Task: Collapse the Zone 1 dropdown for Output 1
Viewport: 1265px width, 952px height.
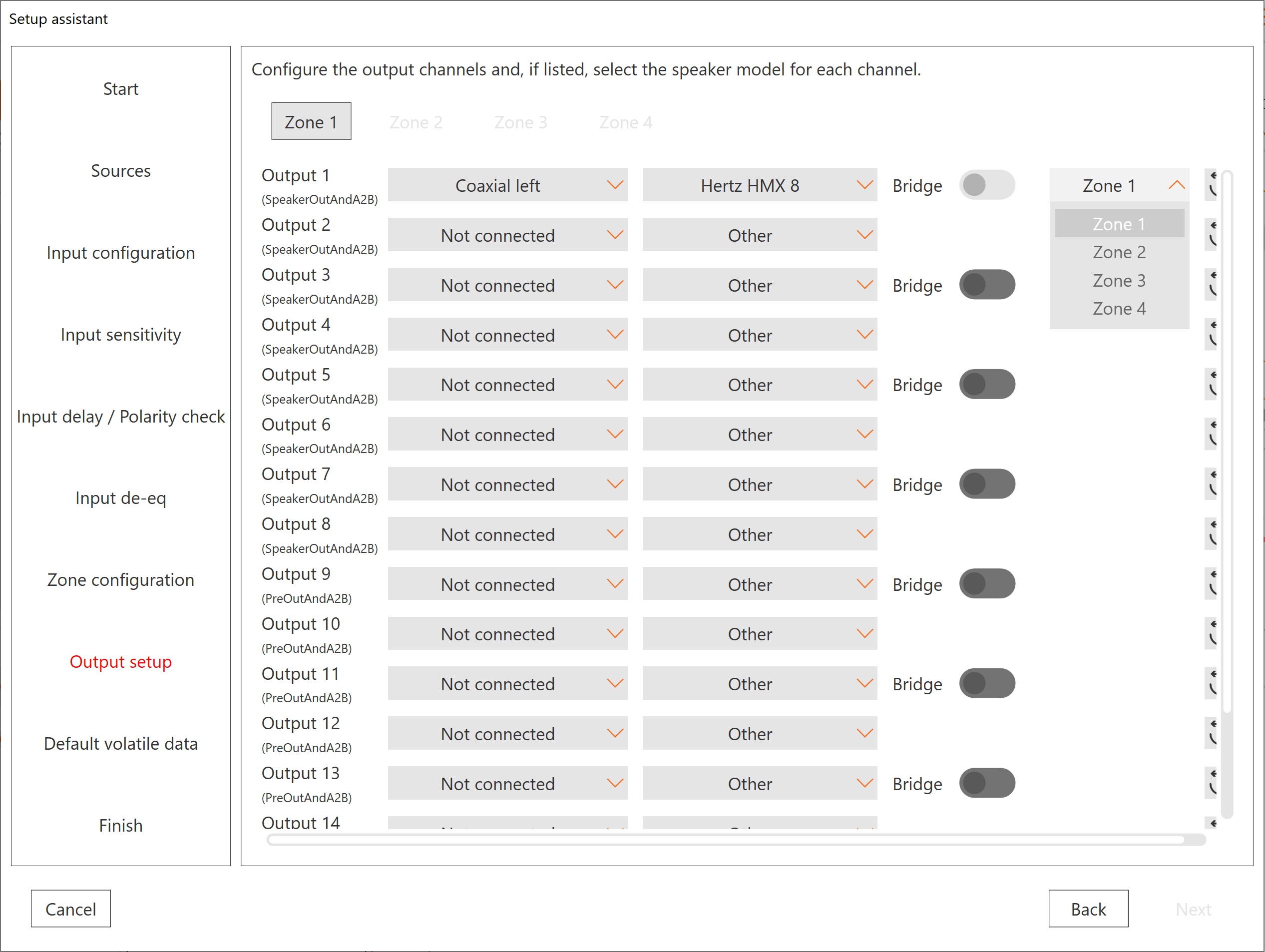Action: pos(1119,185)
